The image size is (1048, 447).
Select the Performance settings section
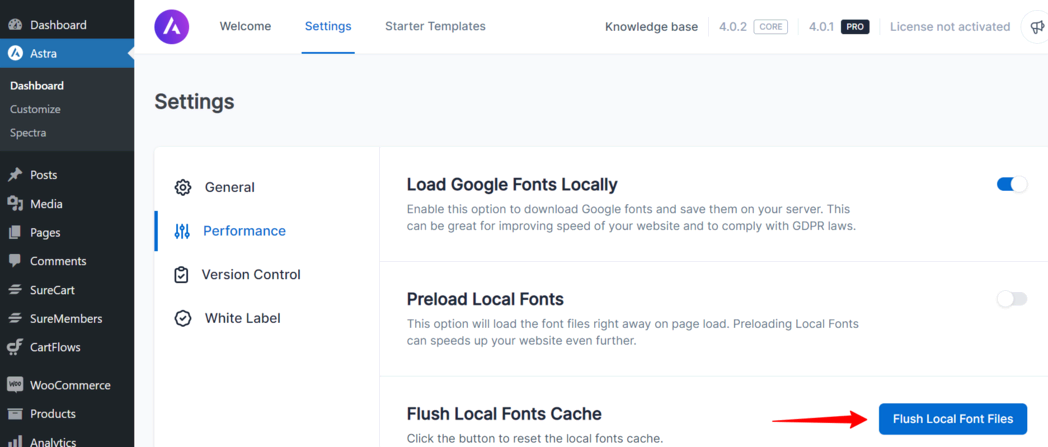click(x=243, y=231)
